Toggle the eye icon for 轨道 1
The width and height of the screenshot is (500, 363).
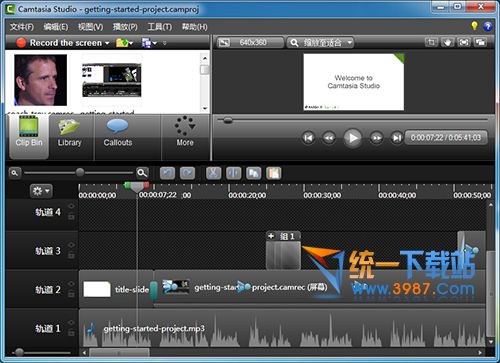[x=71, y=323]
